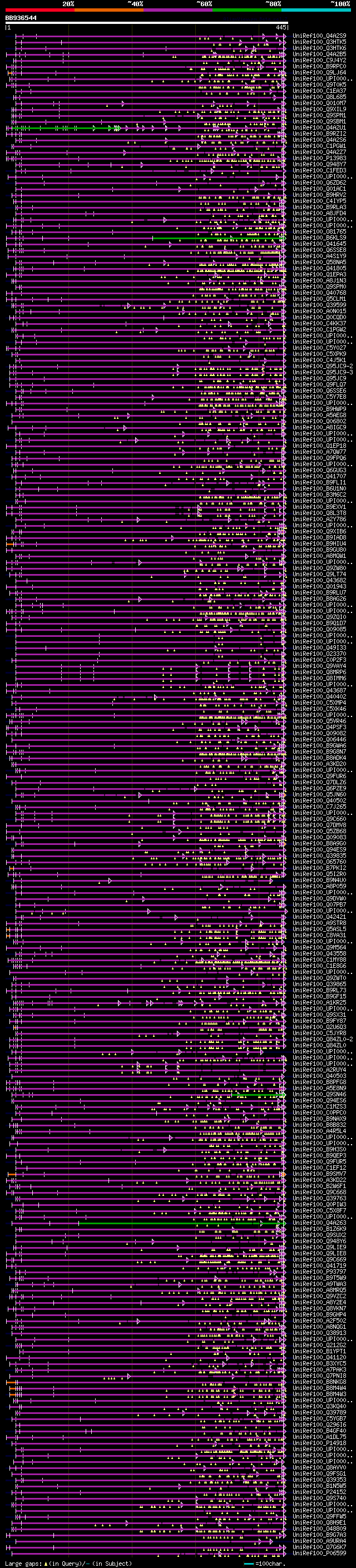Select hit UniRef100_Q6ZD62
Viewport: 356px width, 1568px height.
(319, 182)
